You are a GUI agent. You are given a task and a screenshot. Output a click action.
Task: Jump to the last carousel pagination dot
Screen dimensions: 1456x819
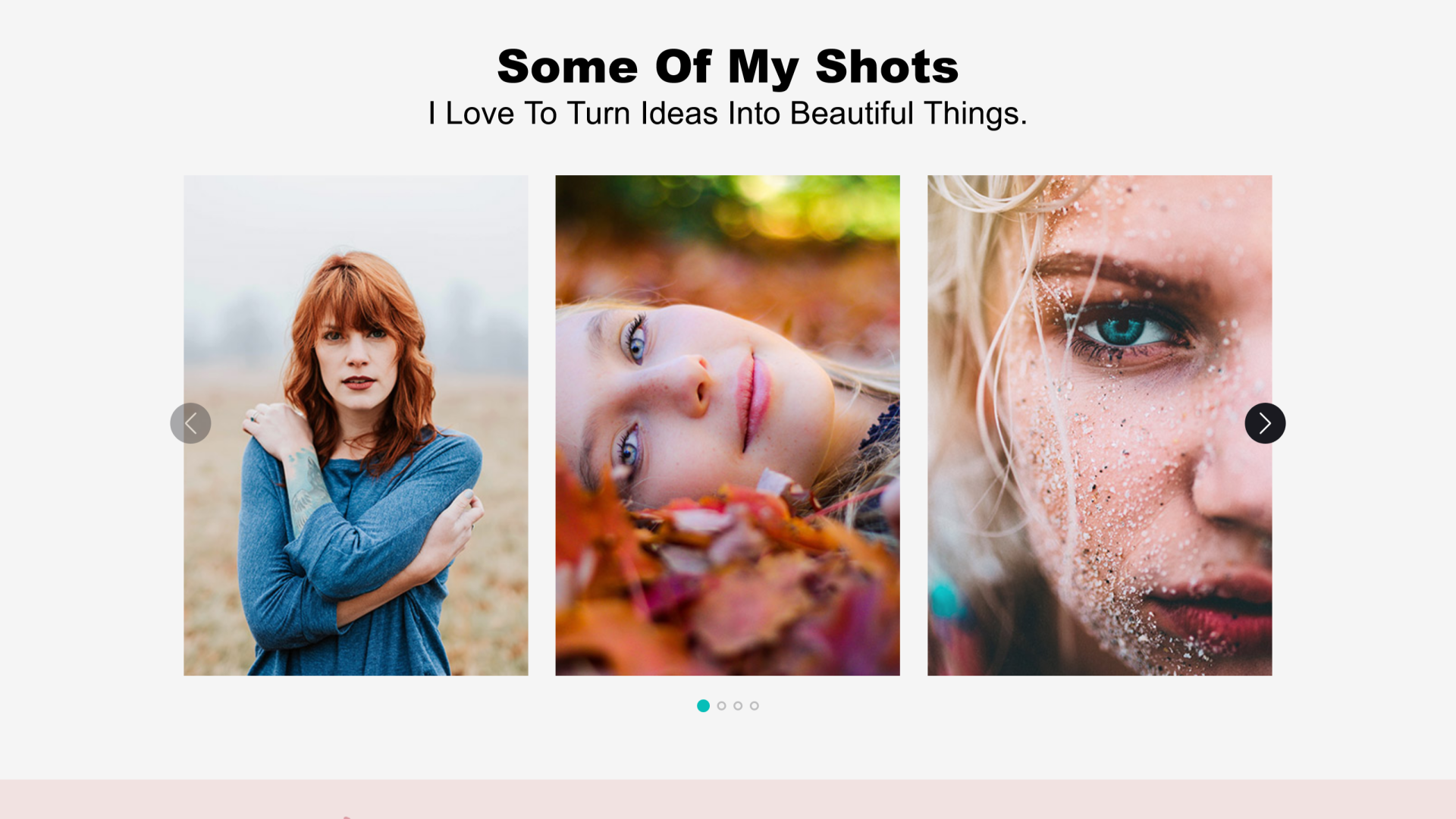(755, 706)
